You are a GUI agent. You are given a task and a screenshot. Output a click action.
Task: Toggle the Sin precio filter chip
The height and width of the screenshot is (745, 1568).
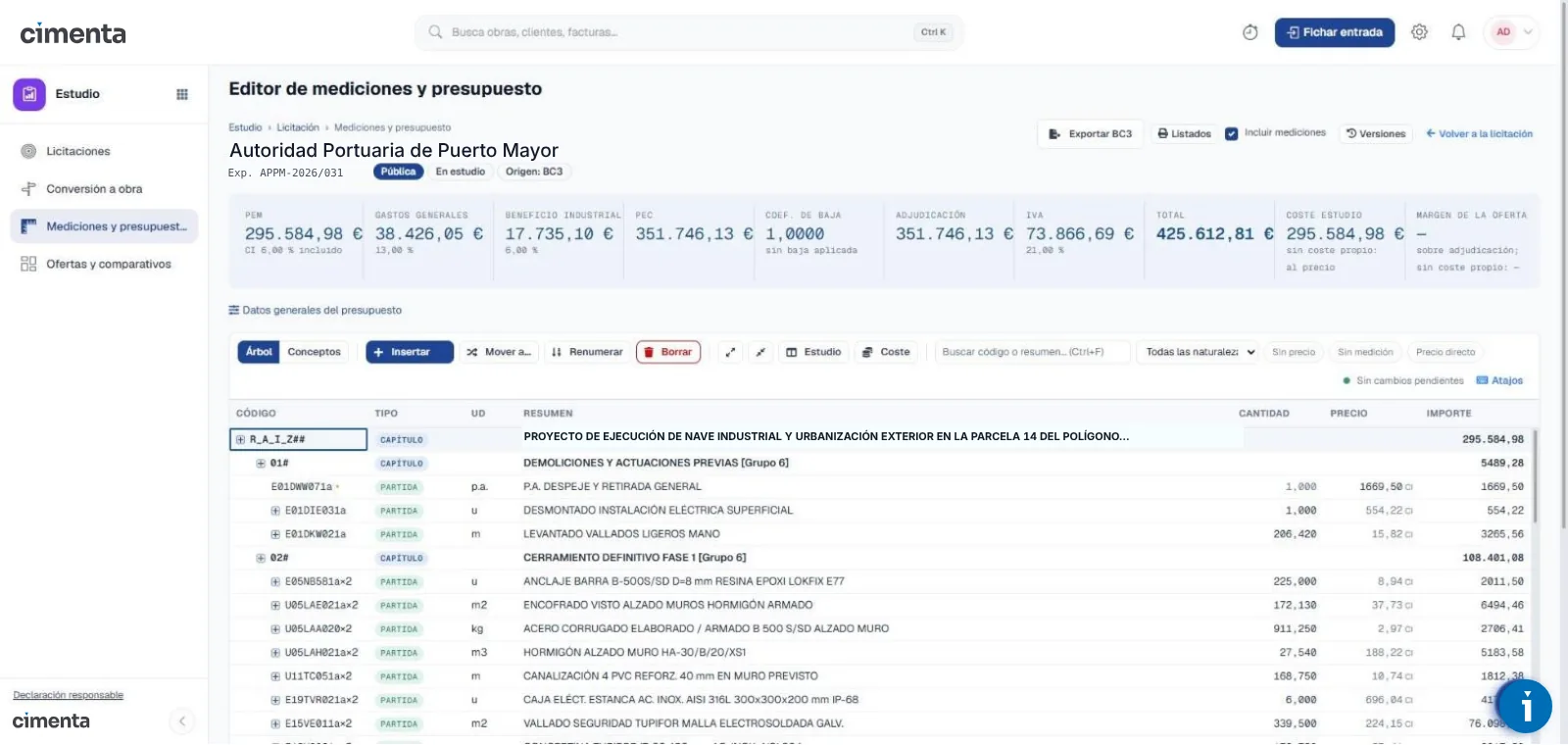click(1293, 352)
